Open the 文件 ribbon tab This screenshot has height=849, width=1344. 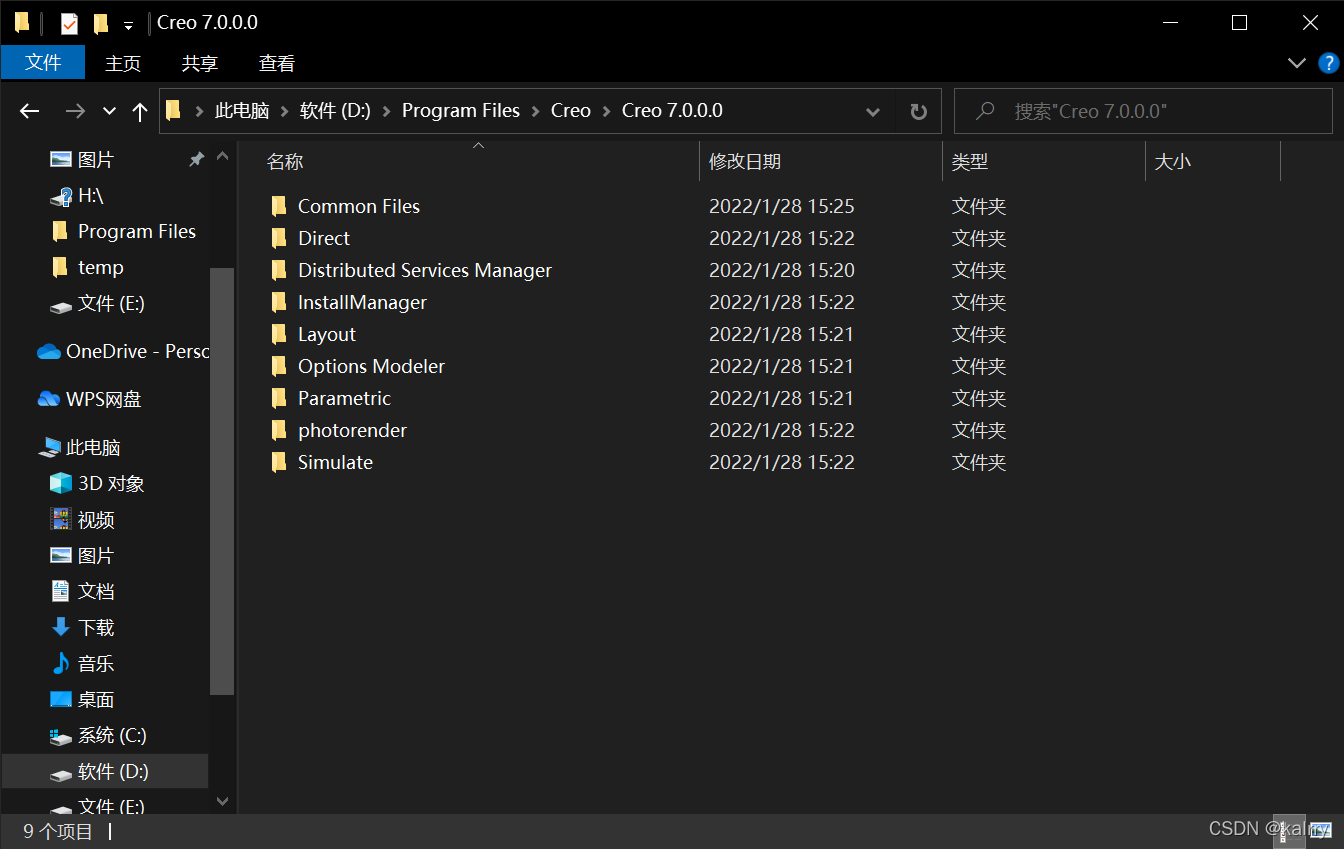43,62
